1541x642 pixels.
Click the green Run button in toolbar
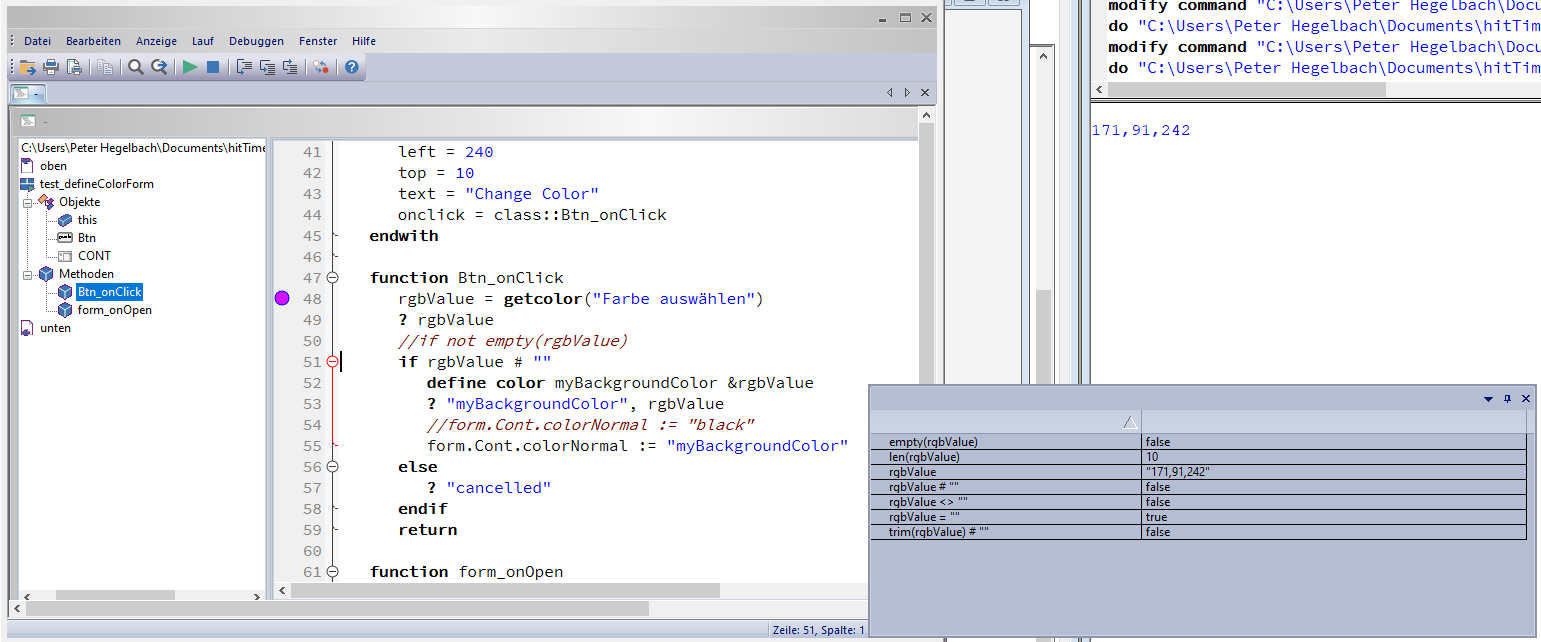189,67
